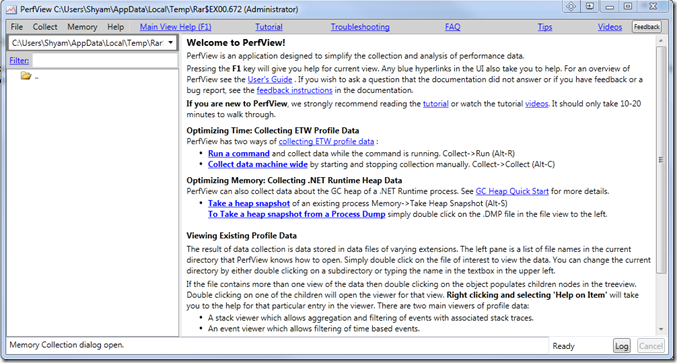
Task: Open the Troubleshooting link
Action: pyautogui.click(x=360, y=27)
